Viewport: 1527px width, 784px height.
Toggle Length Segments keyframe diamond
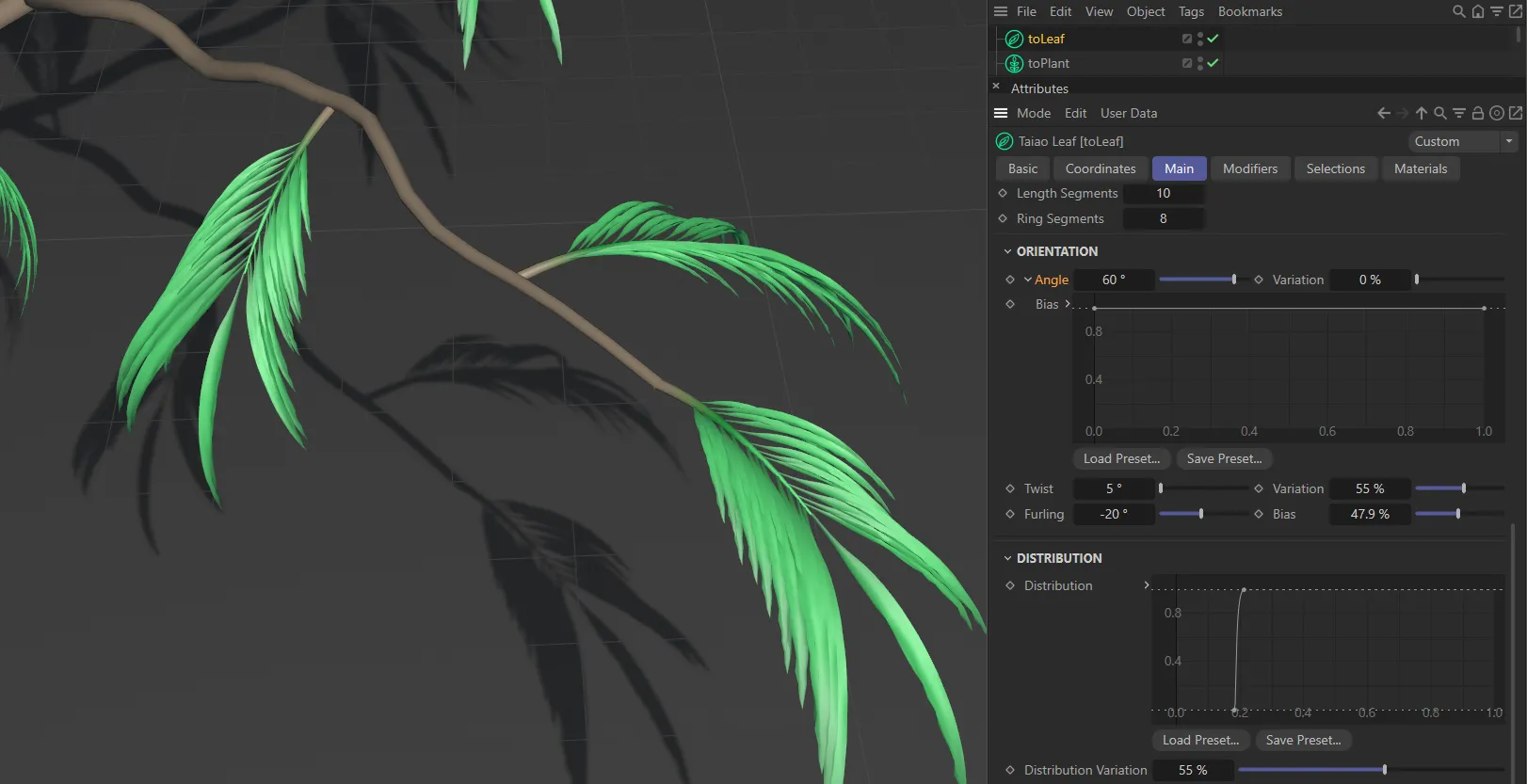(x=1003, y=193)
